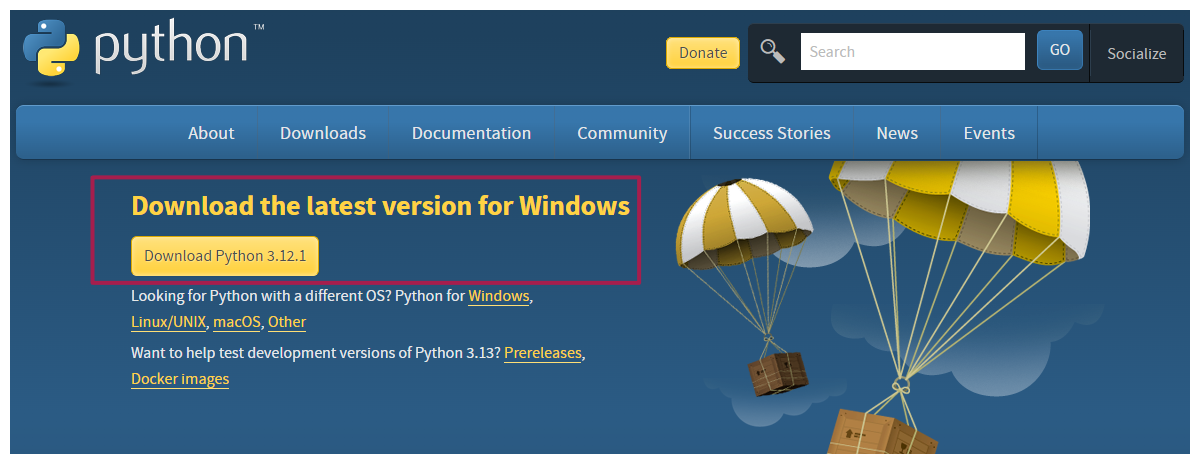Open the Socialize menu

tap(1136, 54)
